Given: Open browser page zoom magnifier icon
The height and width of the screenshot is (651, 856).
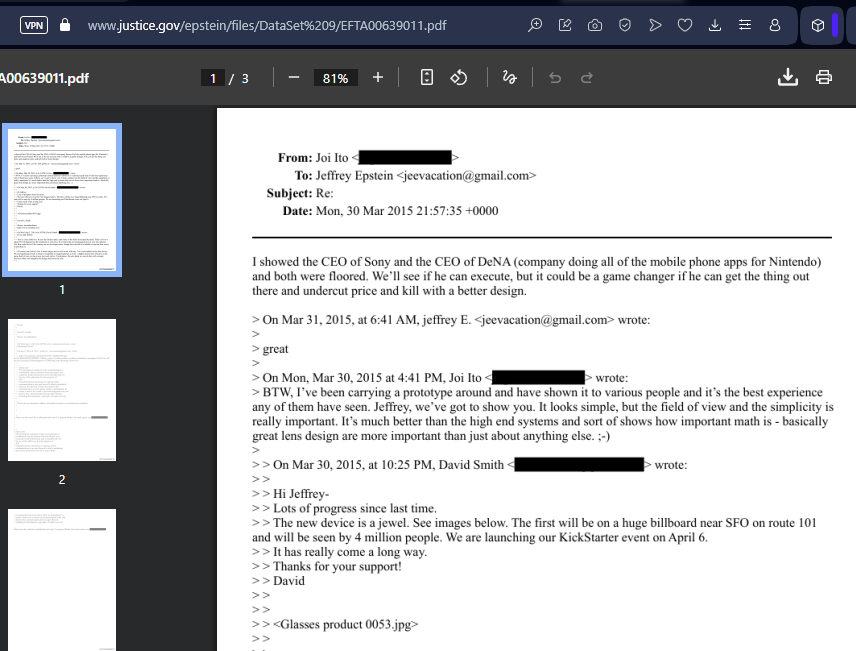Looking at the screenshot, I should coord(535,25).
